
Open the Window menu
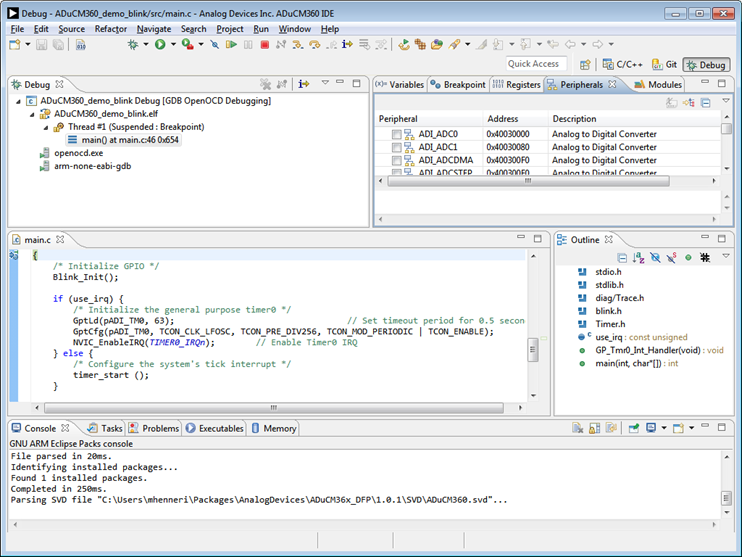coord(294,29)
